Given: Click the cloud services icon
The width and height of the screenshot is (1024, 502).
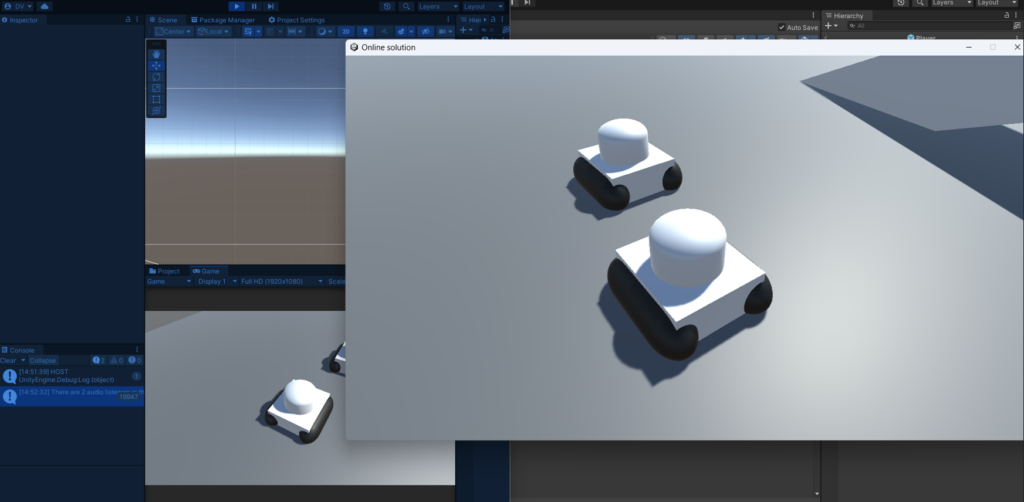Looking at the screenshot, I should (x=44, y=6).
